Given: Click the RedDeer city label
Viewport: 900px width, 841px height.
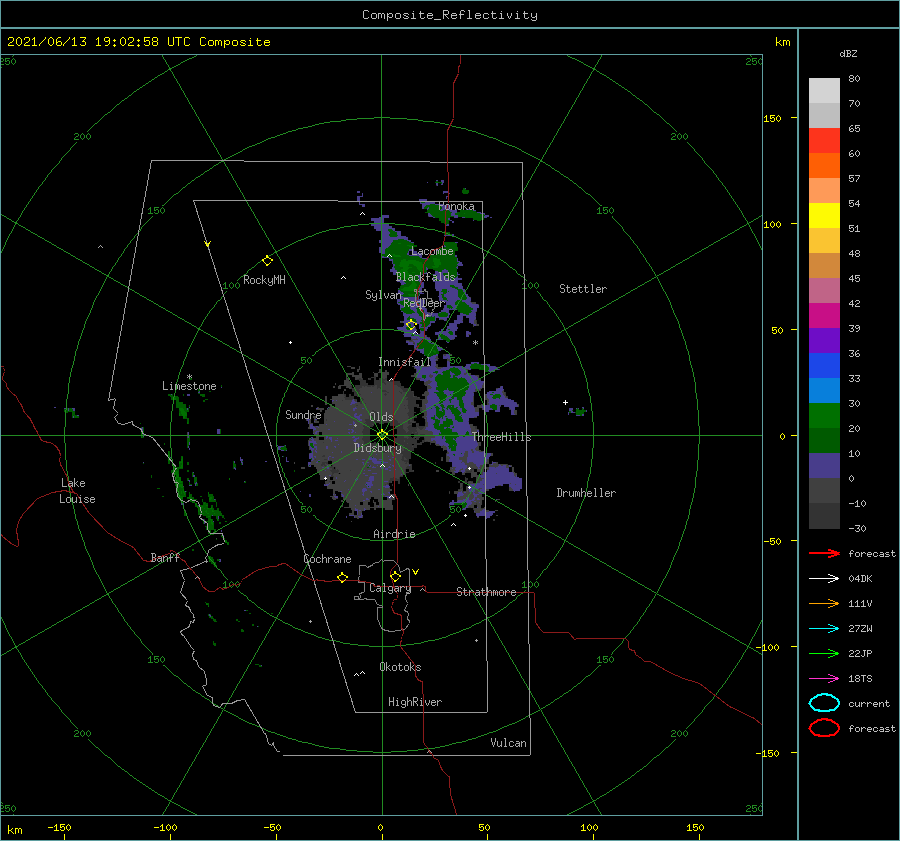Looking at the screenshot, I should coord(424,303).
